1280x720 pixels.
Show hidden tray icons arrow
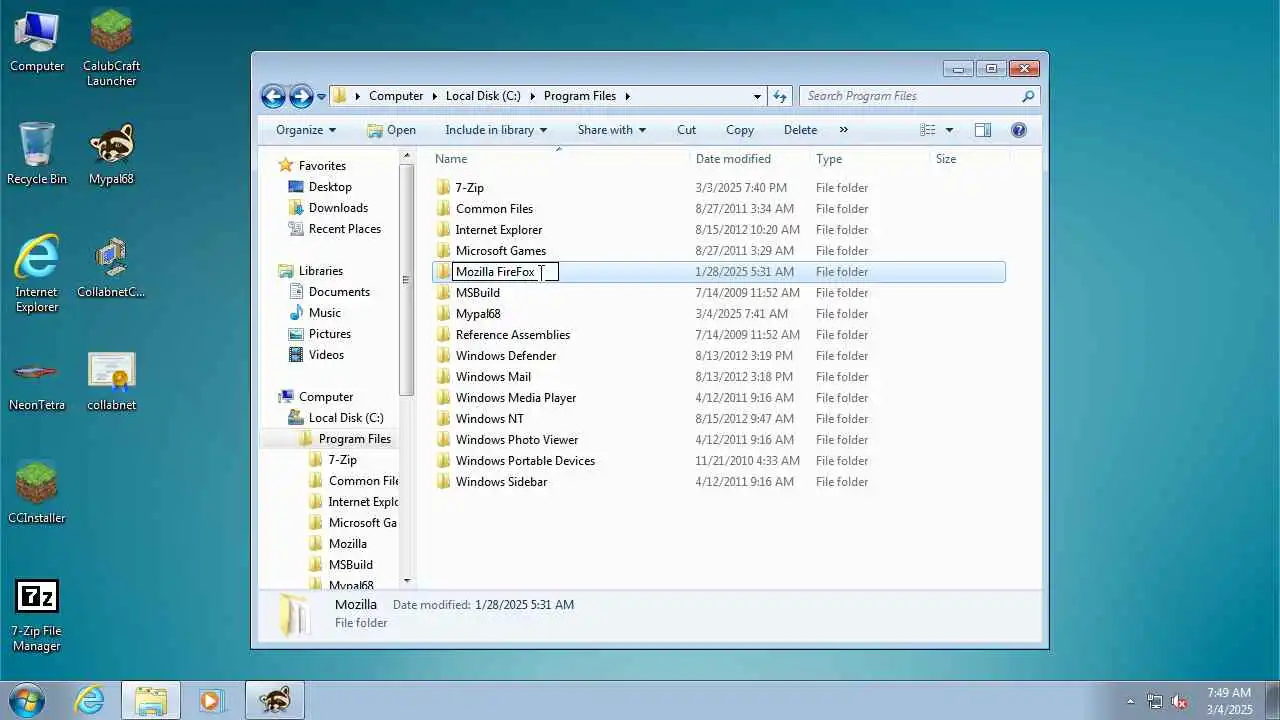click(1131, 701)
